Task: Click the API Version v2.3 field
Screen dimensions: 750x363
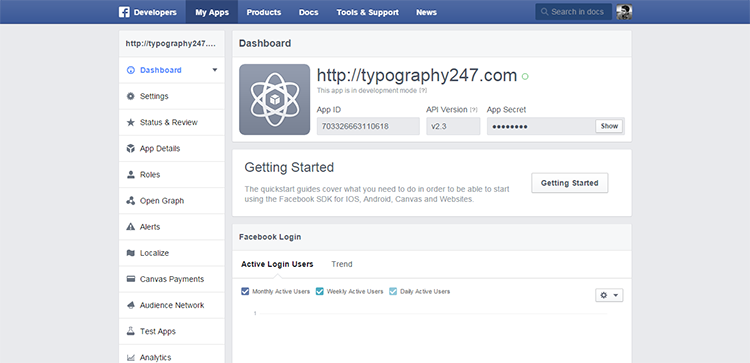Action: point(453,126)
